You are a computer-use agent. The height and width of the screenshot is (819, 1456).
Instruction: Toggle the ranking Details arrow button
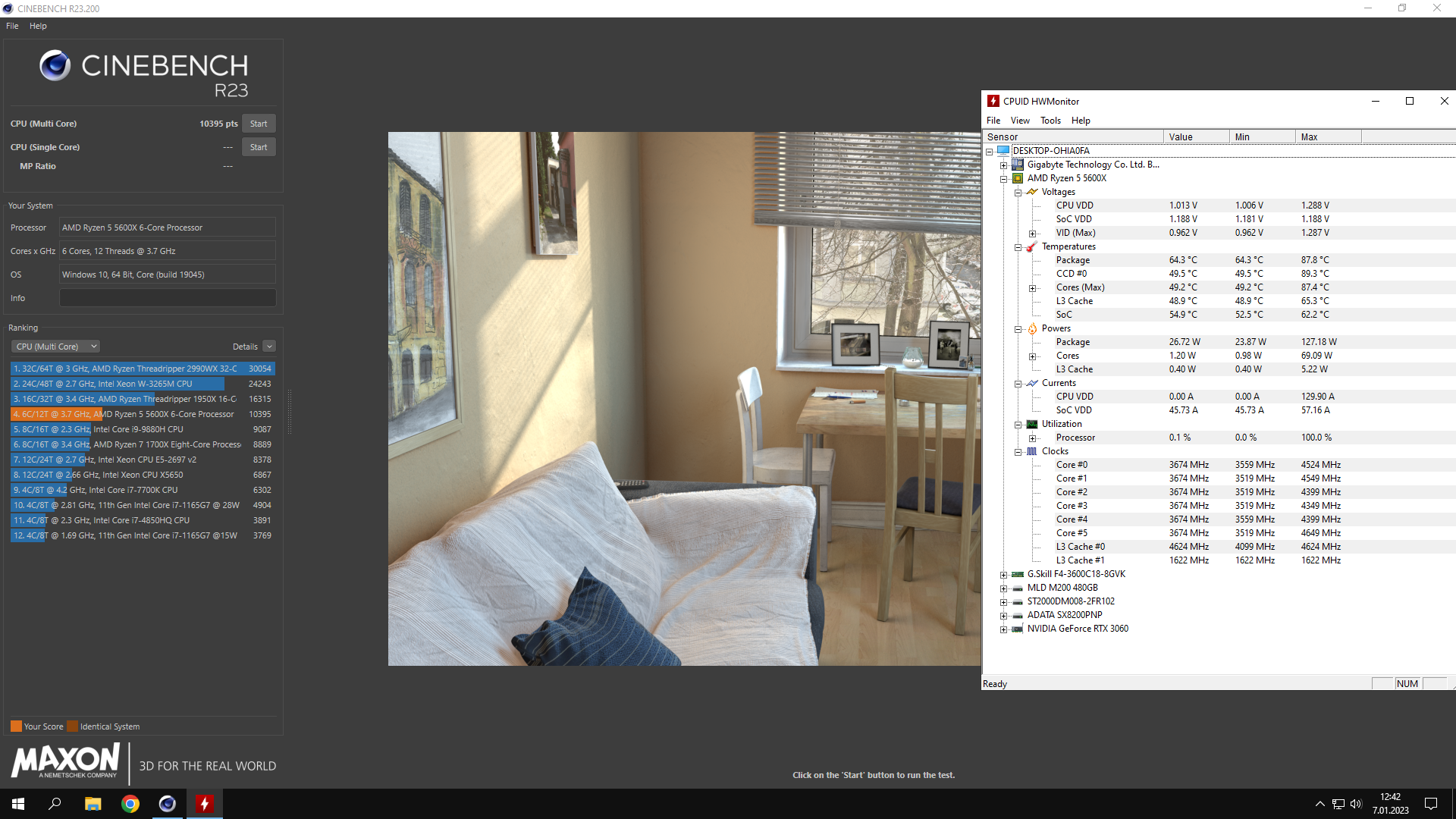click(x=269, y=347)
